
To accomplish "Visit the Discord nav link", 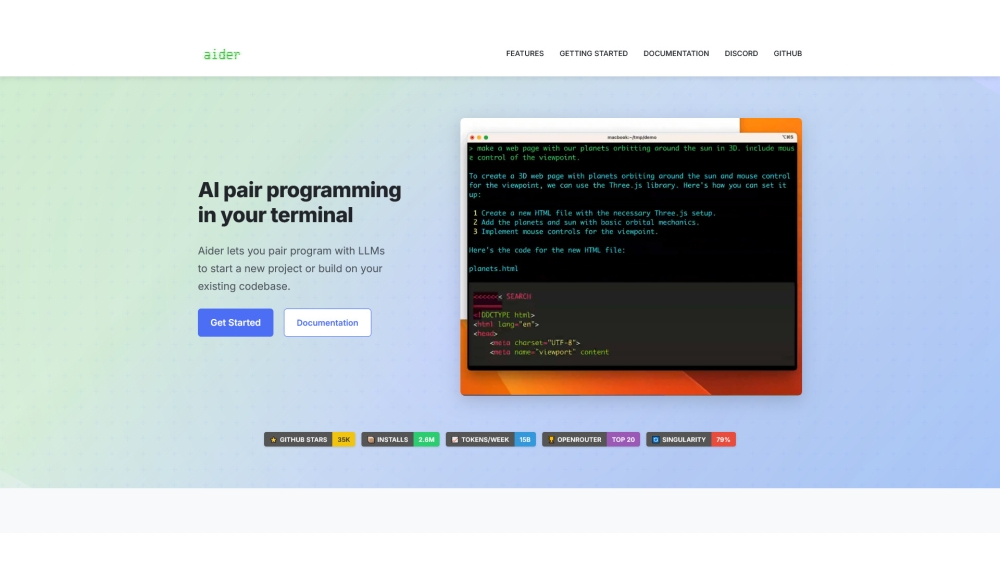I will 741,54.
